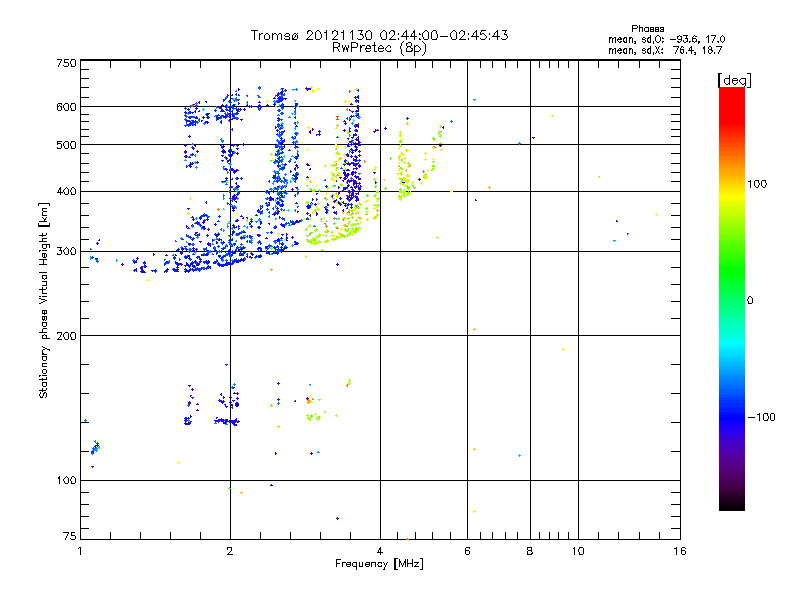The image size is (800, 600).
Task: Click the y-axis tick label '200'
Action: click(66, 336)
